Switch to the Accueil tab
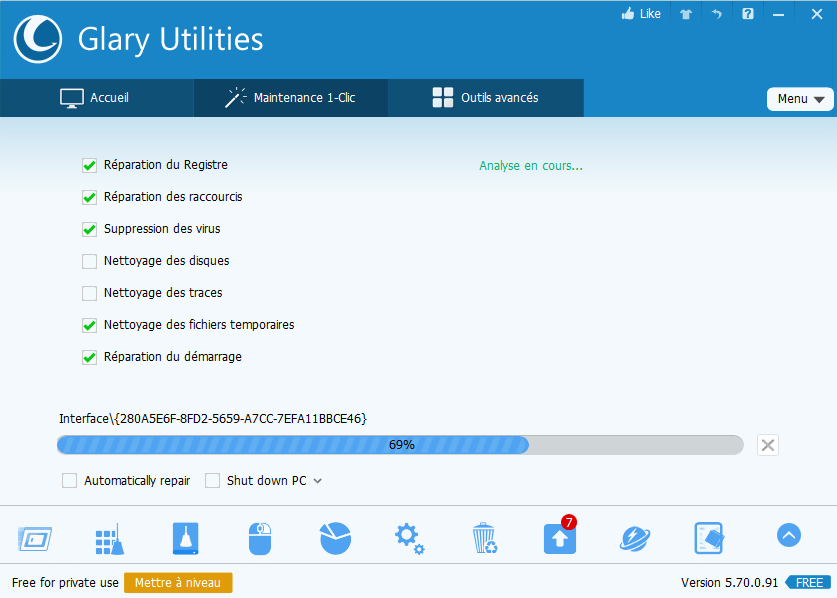The height and width of the screenshot is (598, 837). point(97,98)
